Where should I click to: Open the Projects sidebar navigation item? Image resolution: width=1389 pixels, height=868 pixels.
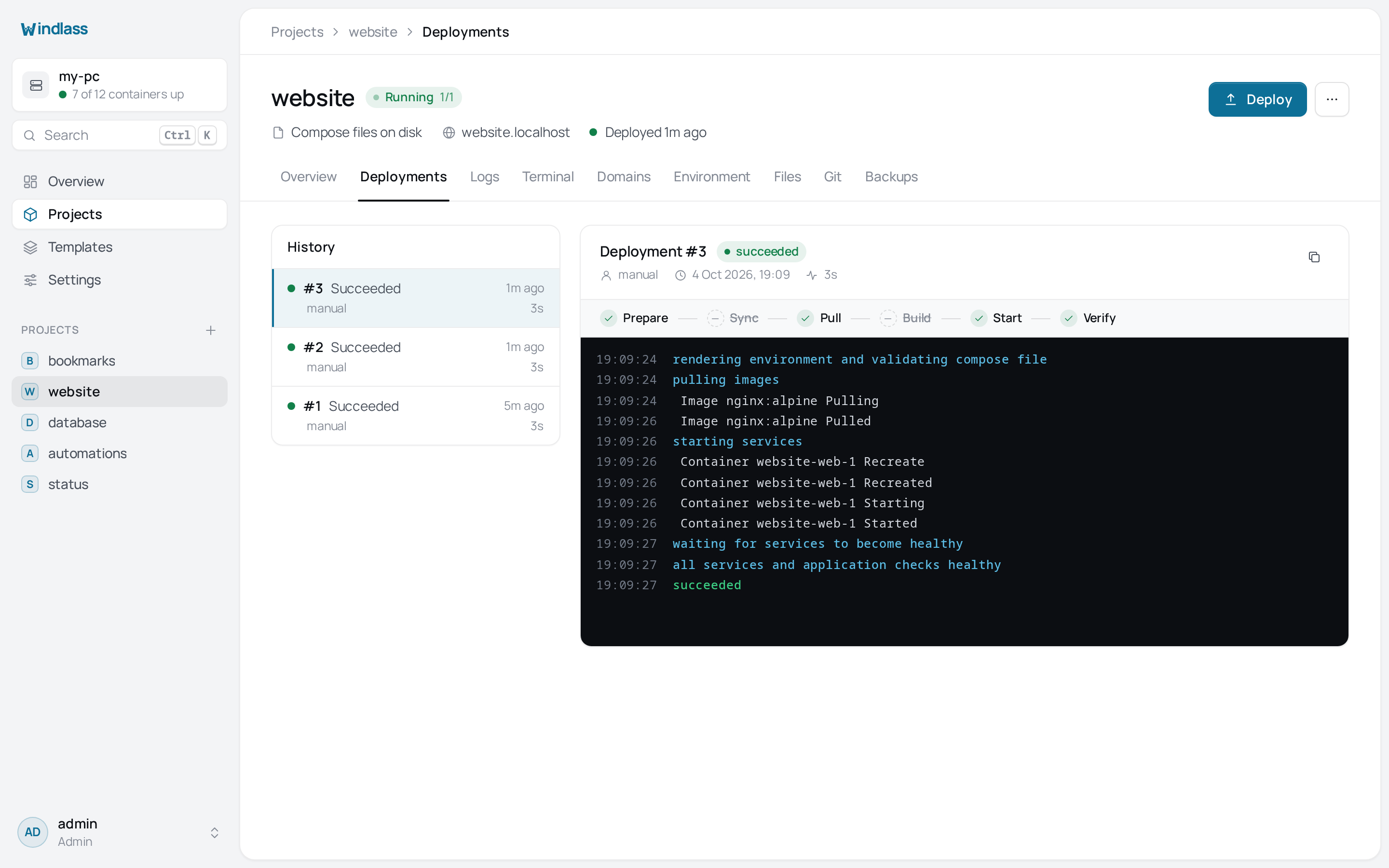click(x=120, y=214)
